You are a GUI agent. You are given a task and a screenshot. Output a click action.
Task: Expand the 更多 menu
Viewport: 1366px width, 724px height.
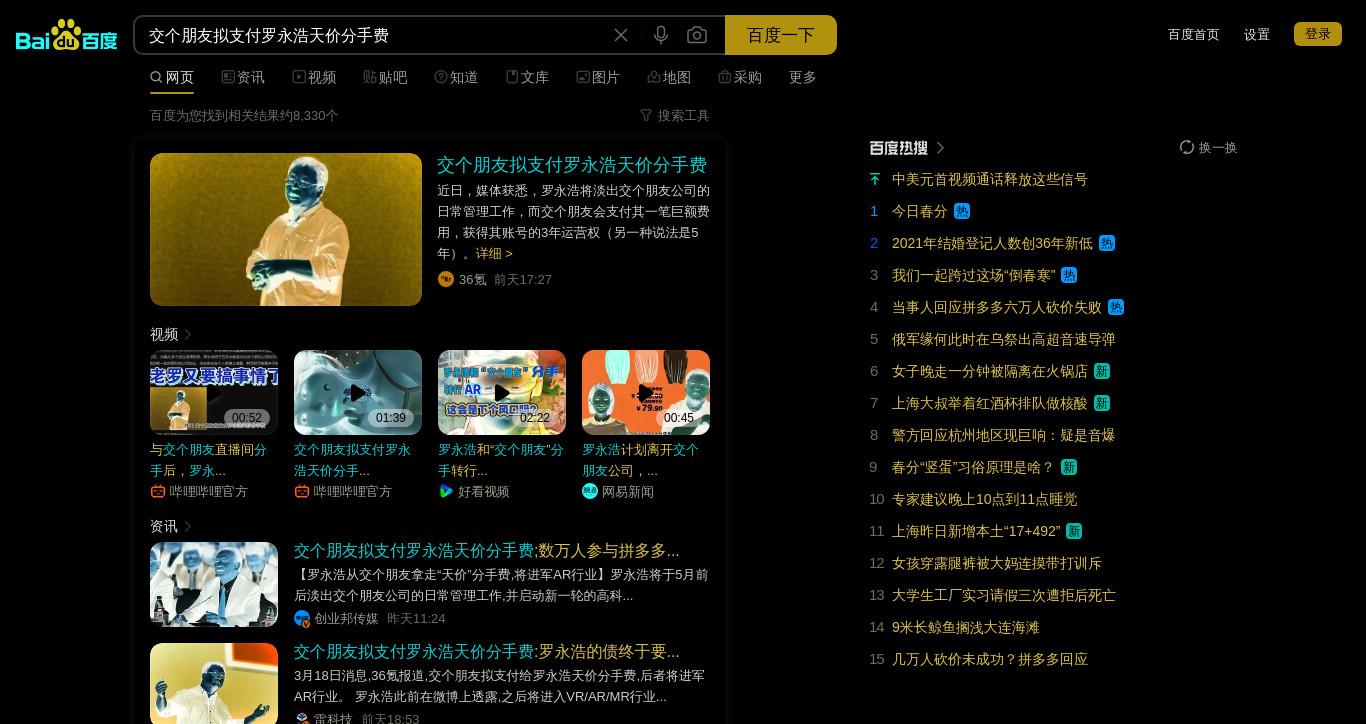coord(803,77)
